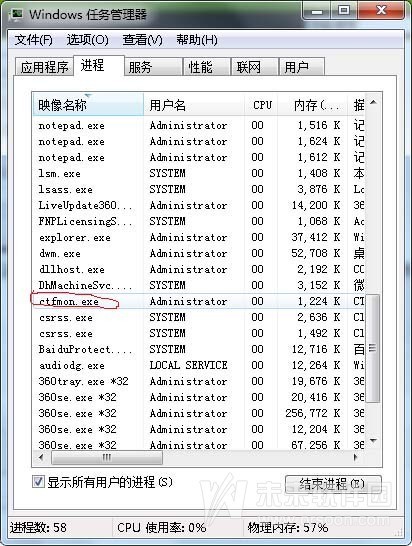Select the BaiduProtect process
Screen dimensions: 412x546
199,349
